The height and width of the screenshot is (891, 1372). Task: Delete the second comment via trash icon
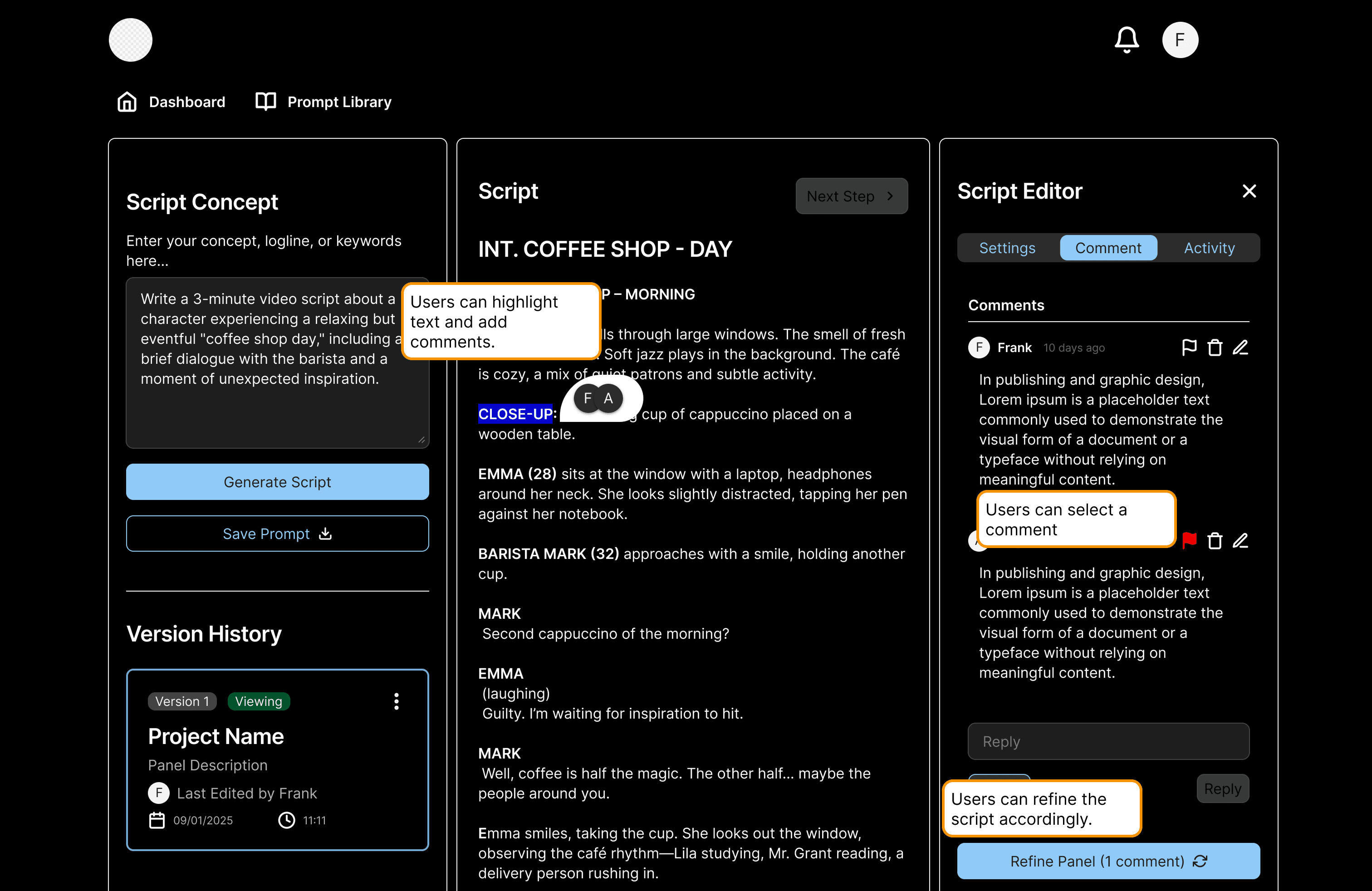(x=1215, y=541)
